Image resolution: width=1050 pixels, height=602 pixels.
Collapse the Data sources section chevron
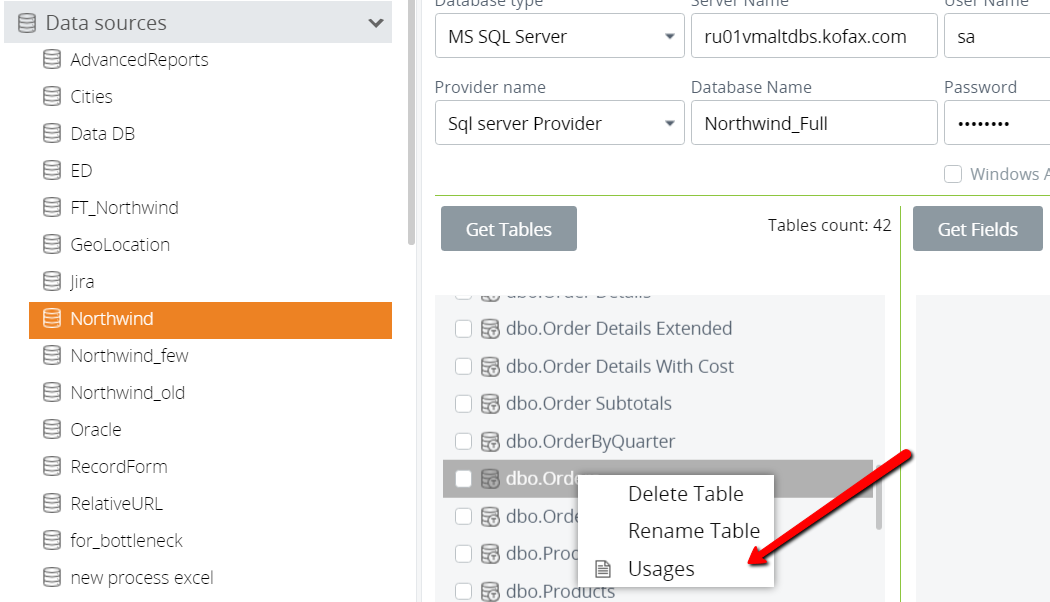[376, 22]
